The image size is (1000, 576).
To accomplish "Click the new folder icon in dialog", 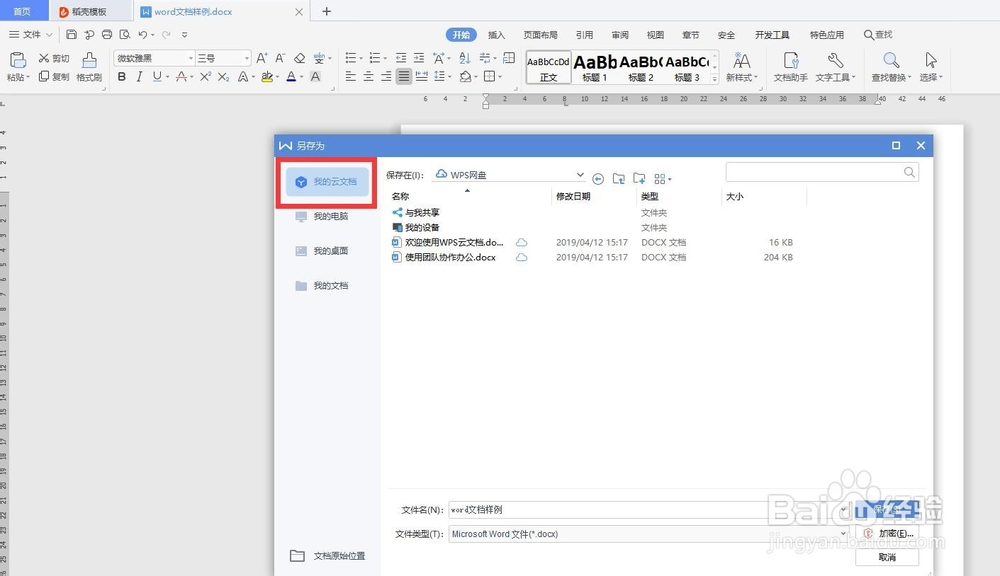I will 640,178.
